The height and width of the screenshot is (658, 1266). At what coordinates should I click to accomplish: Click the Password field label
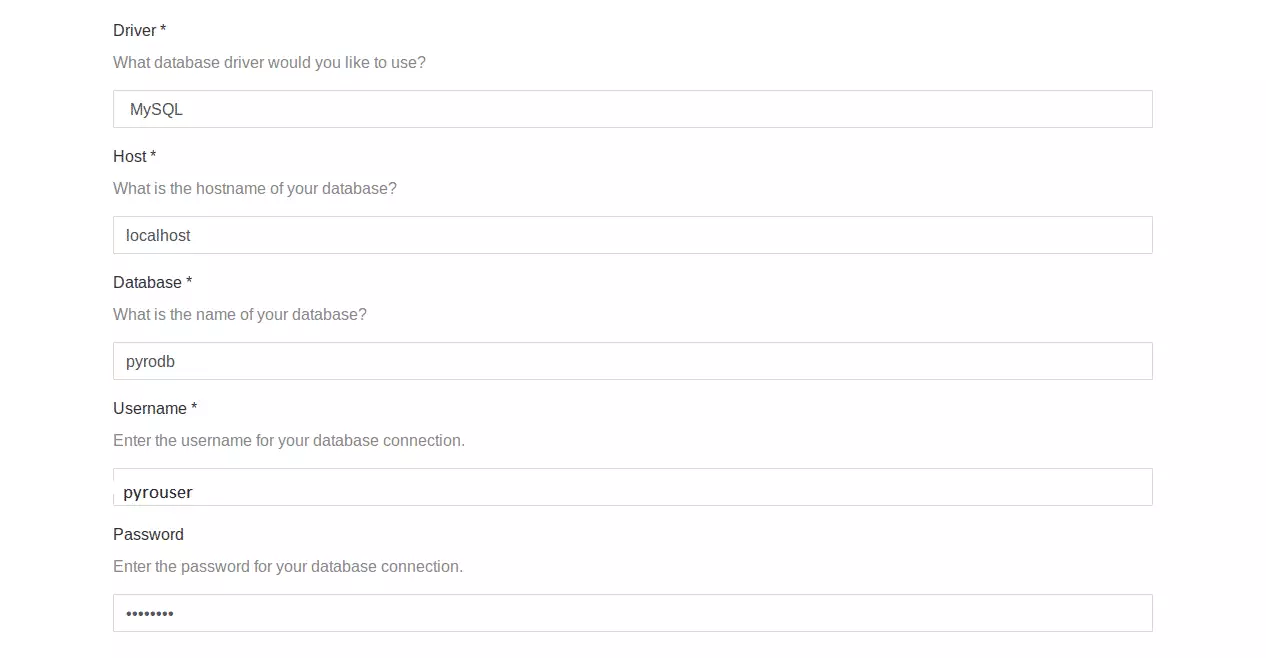tap(148, 535)
